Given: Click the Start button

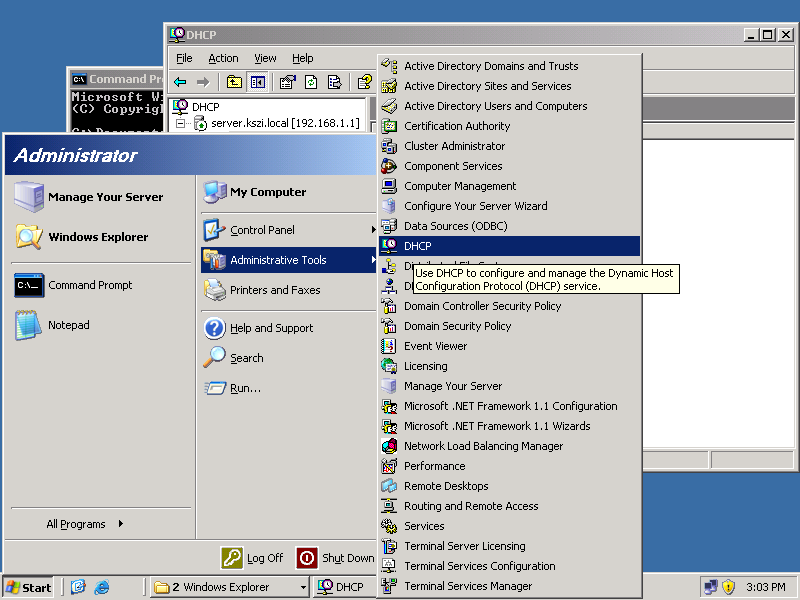Looking at the screenshot, I should (29, 587).
